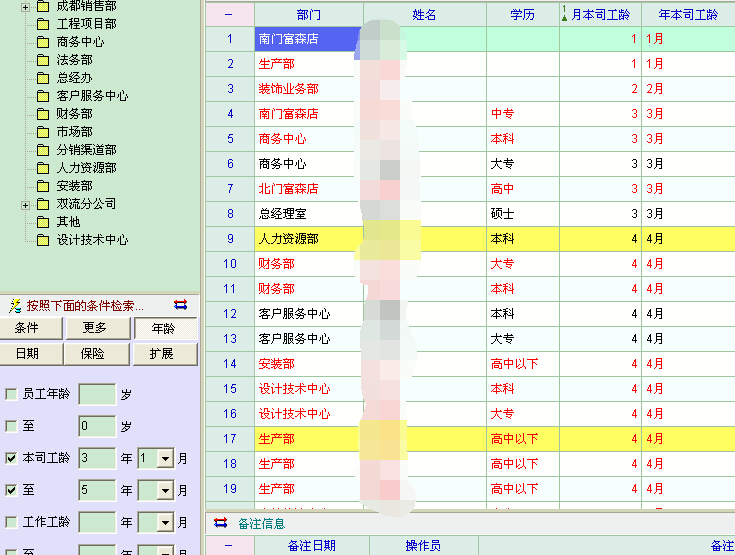Click the sort indicator icon in 月本司工龄 header
735x555 pixels.
click(564, 14)
